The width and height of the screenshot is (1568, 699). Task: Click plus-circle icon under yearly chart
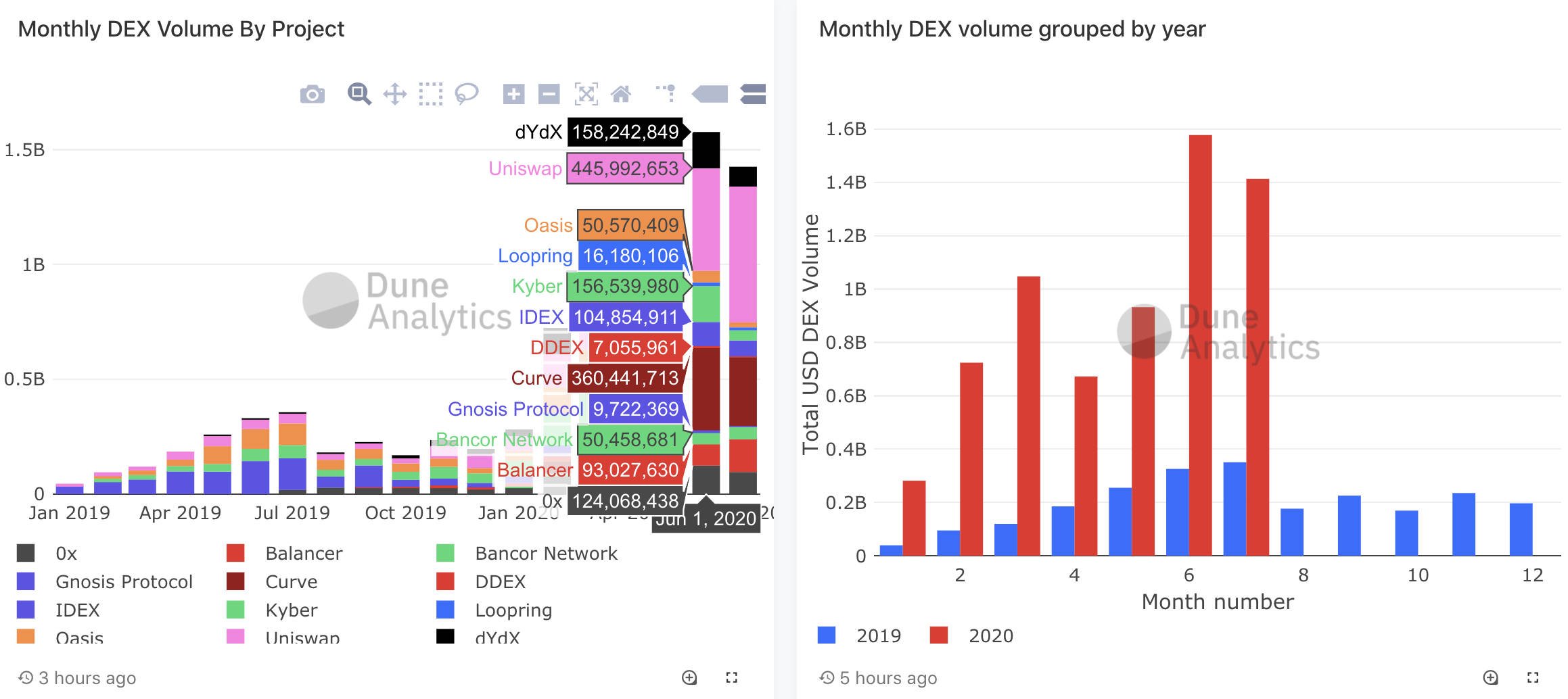pyautogui.click(x=1490, y=677)
